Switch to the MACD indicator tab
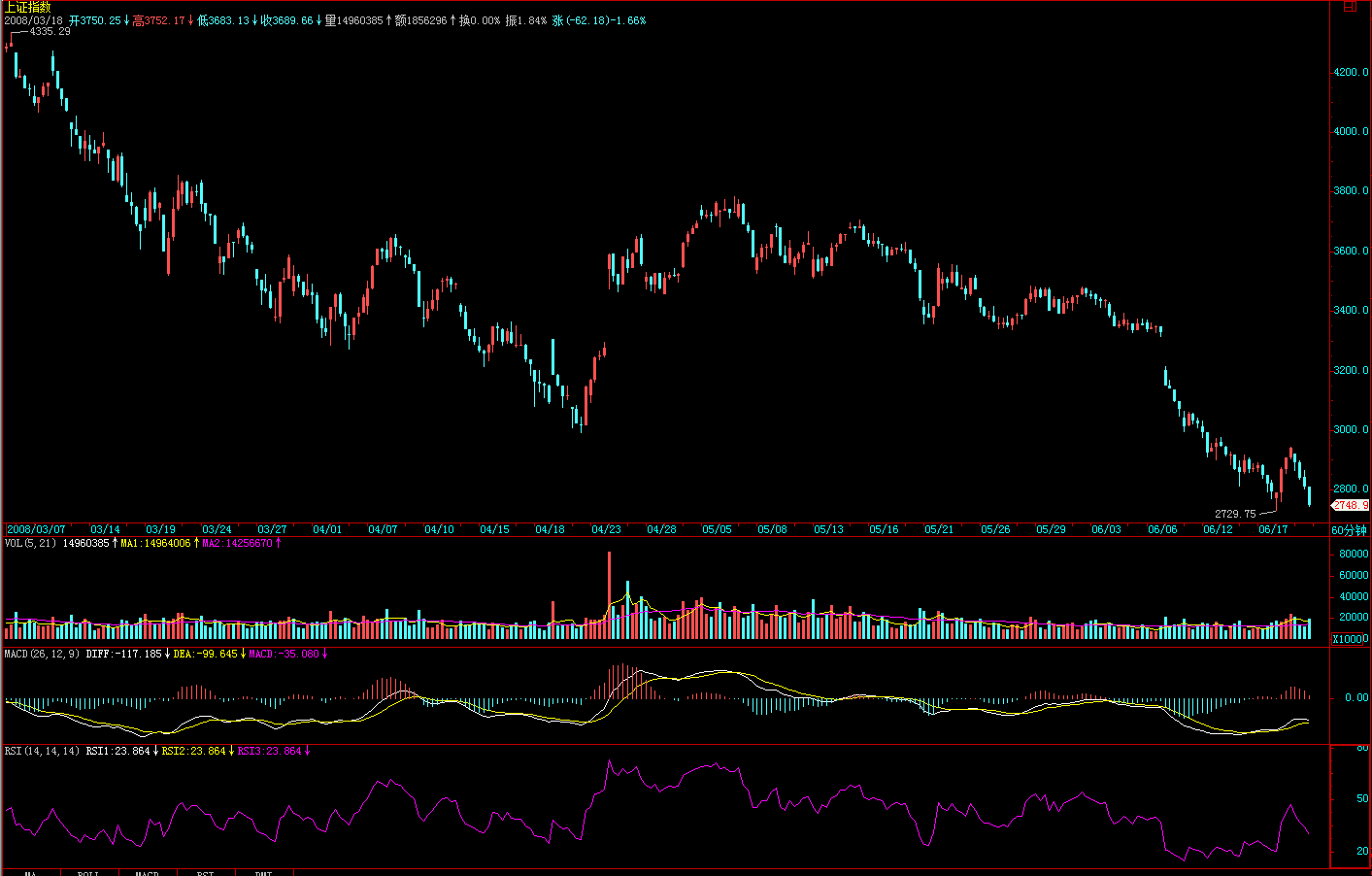 coord(147,872)
